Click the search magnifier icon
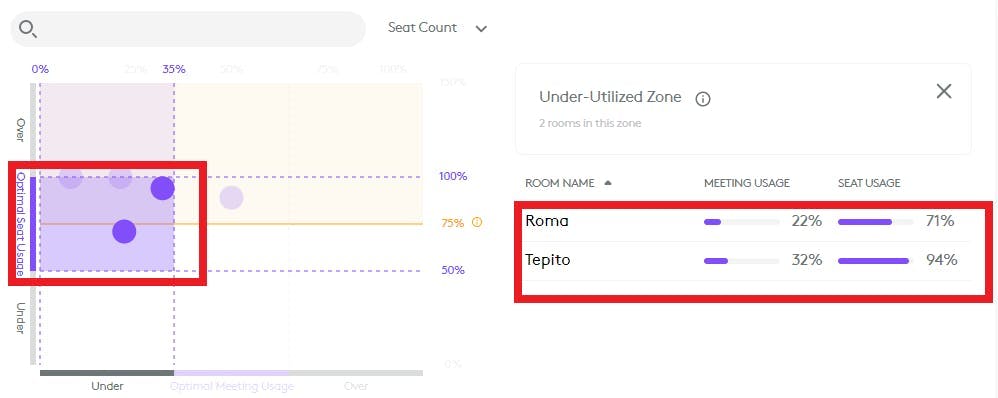 (x=28, y=29)
